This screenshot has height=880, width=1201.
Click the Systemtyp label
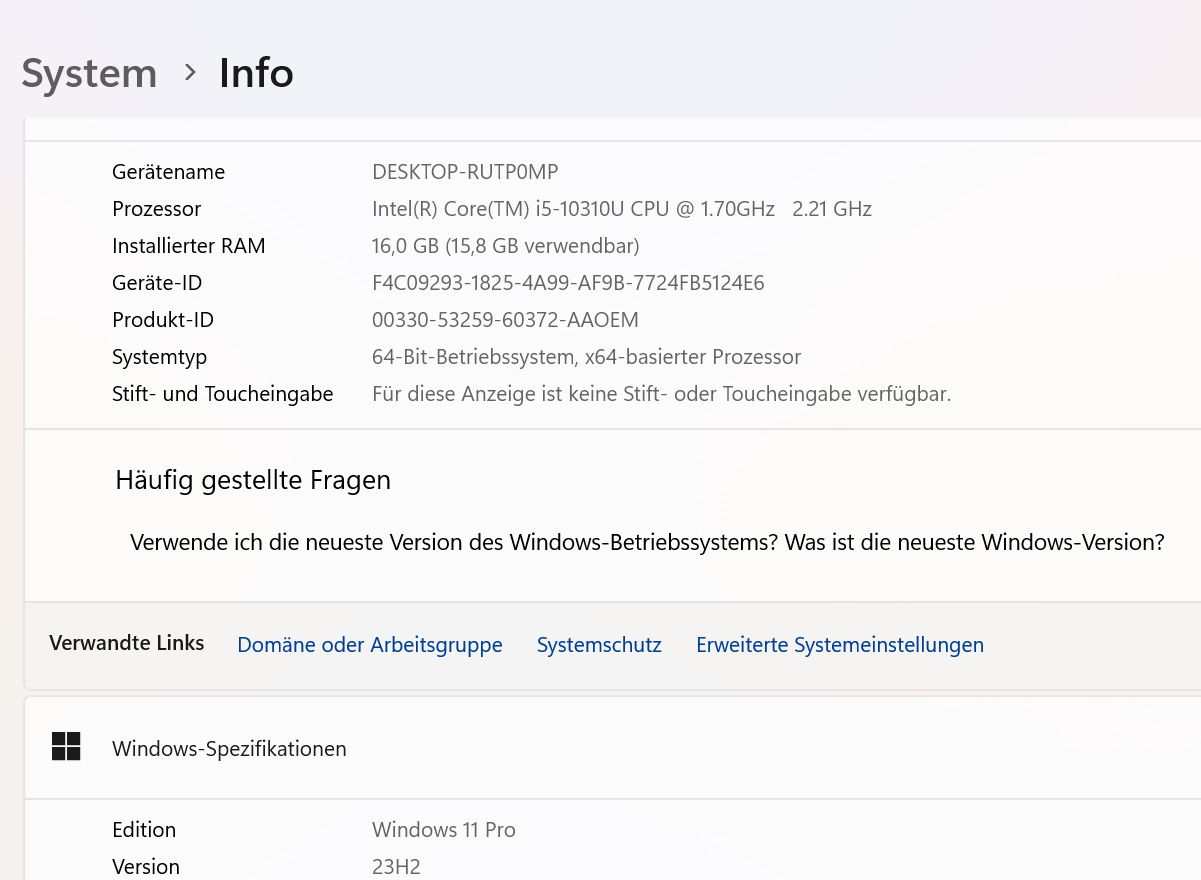(159, 357)
